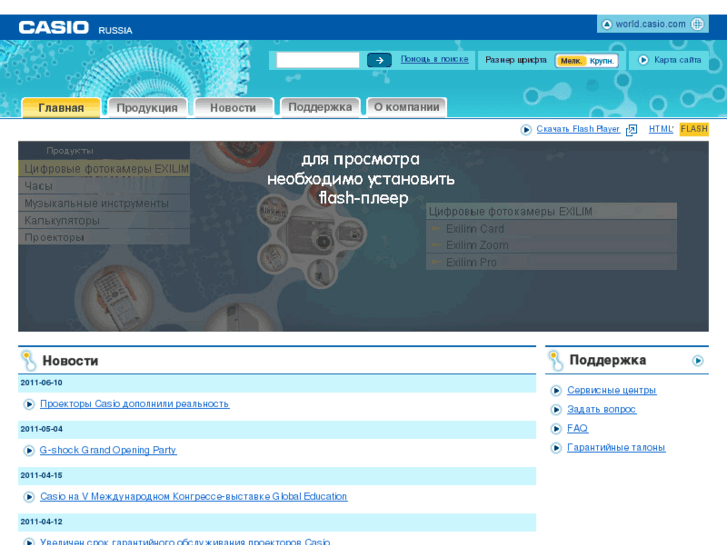
Task: Switch to the Поддержка tab
Action: [320, 107]
